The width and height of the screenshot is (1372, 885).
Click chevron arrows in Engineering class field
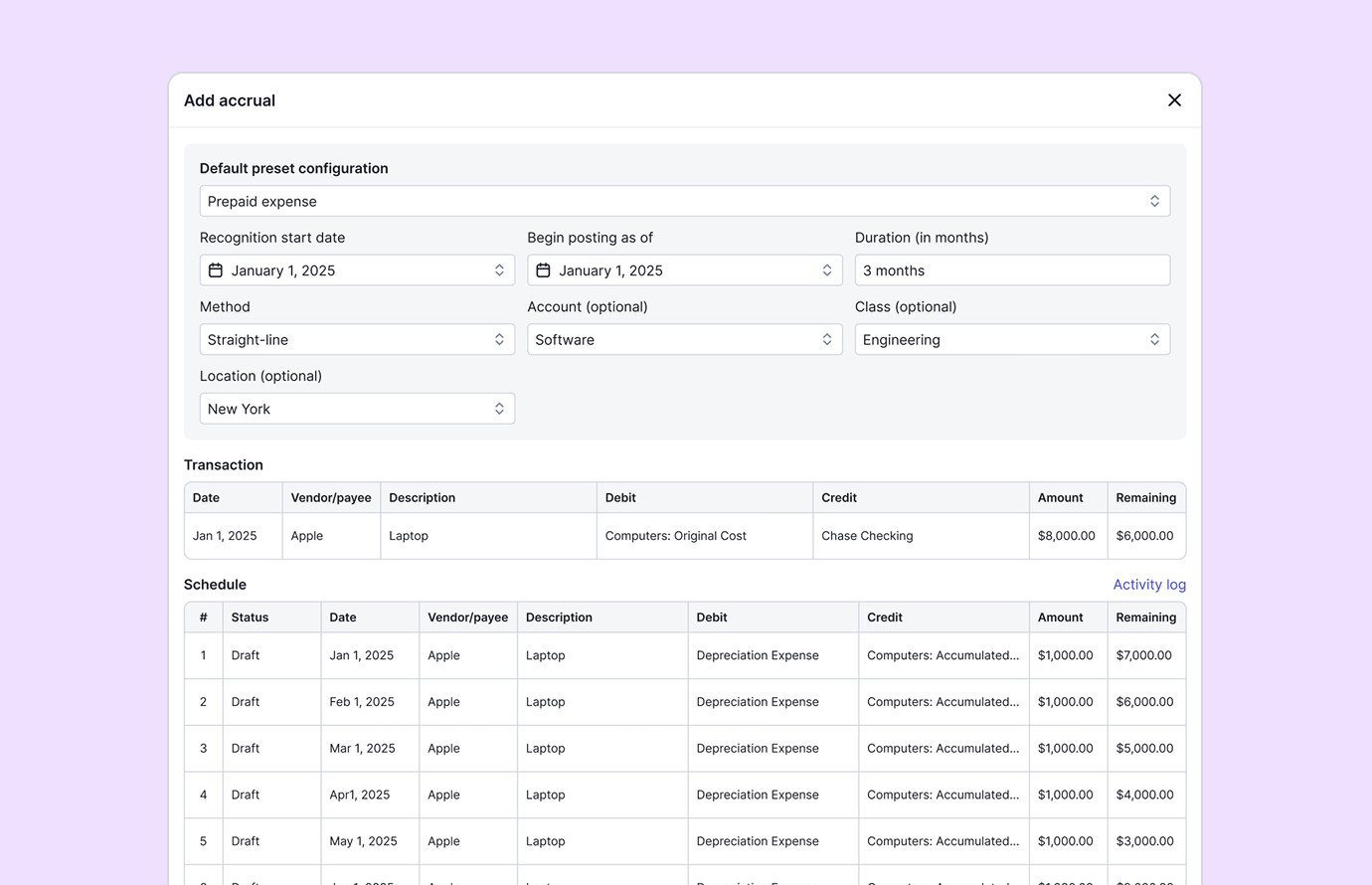pos(1154,340)
